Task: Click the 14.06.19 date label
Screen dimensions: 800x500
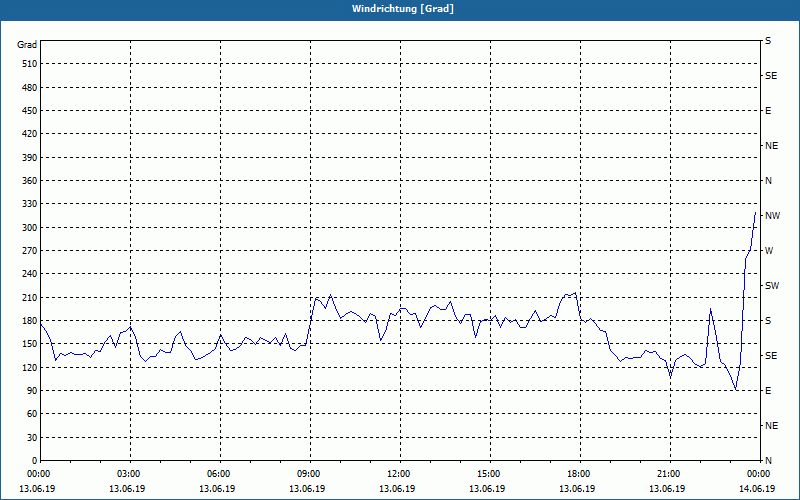Action: coord(757,489)
